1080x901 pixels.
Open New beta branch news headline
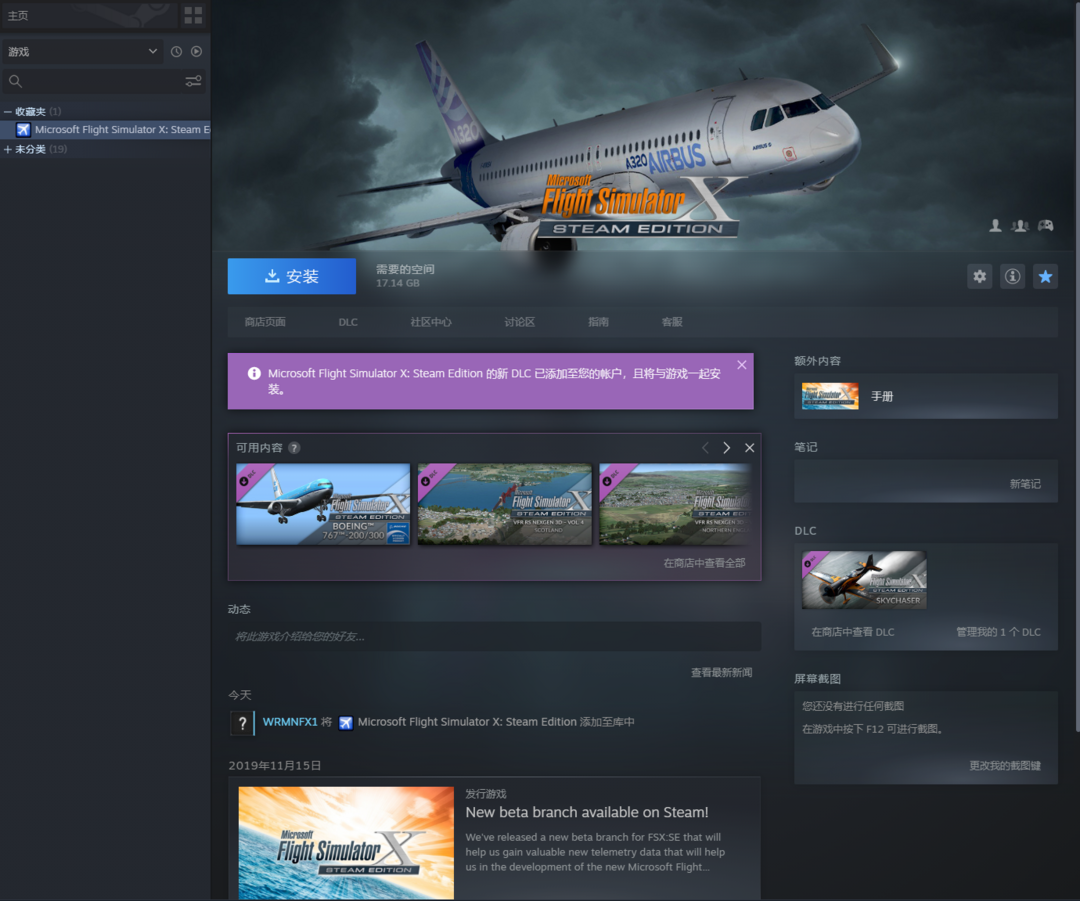pos(587,812)
